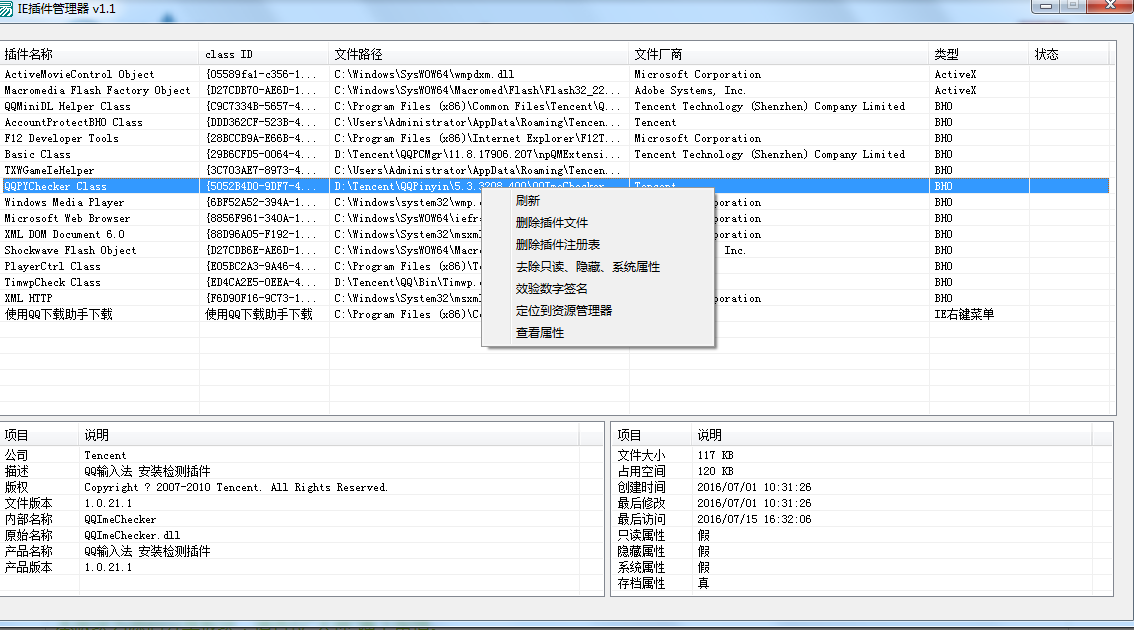This screenshot has width=1134, height=630.
Task: Click class ID {28BCCB9A-E66B-4... cell
Action: pyautogui.click(x=260, y=138)
